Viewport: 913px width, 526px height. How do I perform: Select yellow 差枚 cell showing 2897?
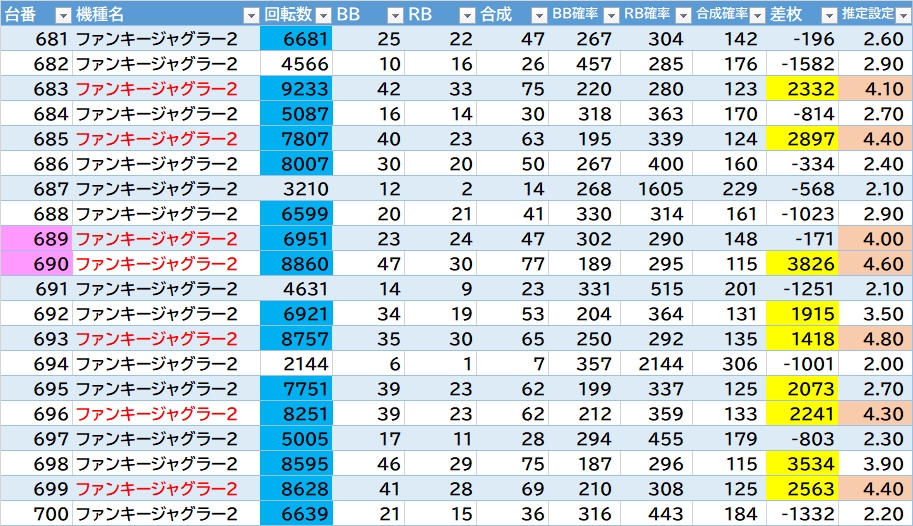coord(802,139)
